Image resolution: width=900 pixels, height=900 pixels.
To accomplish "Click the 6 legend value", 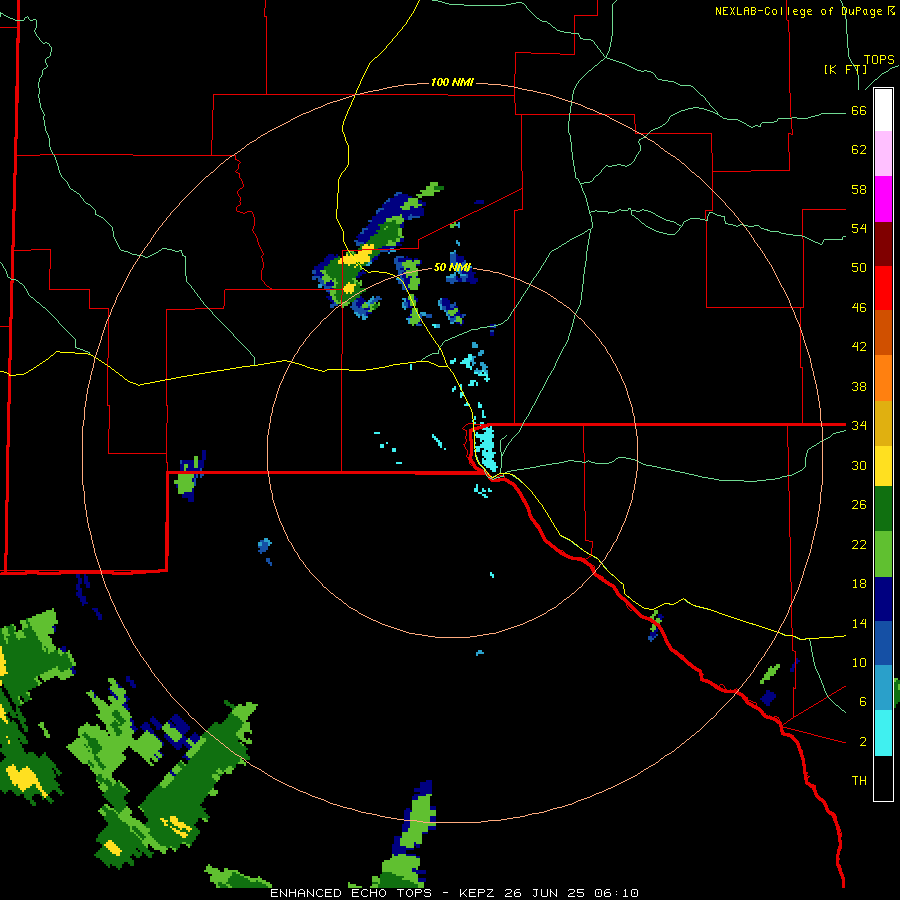I will point(863,701).
